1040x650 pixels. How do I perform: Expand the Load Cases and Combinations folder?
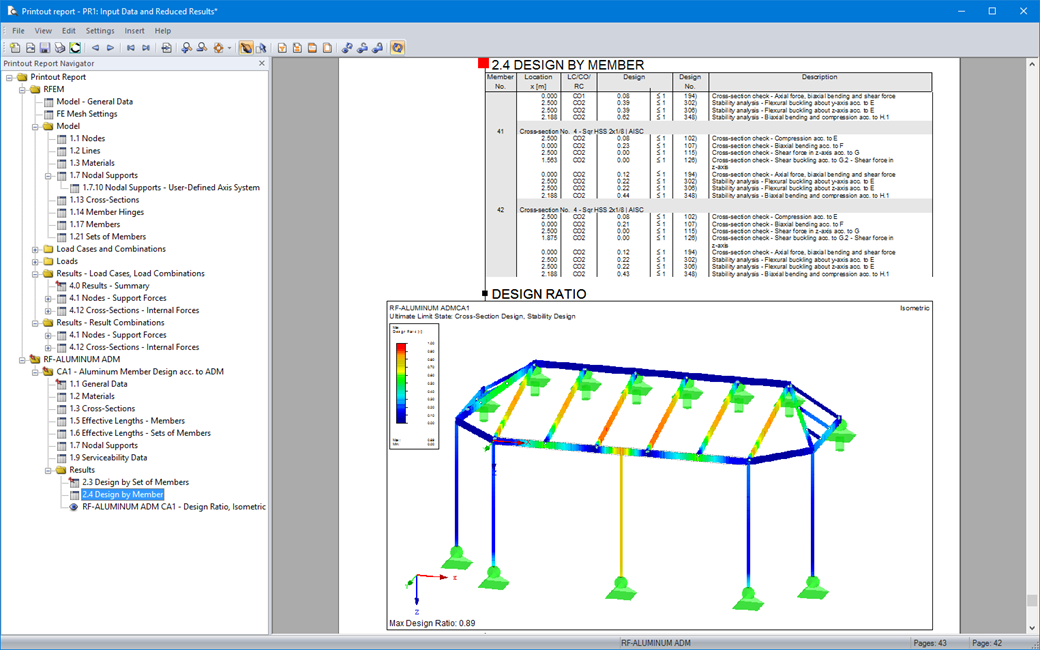point(35,249)
